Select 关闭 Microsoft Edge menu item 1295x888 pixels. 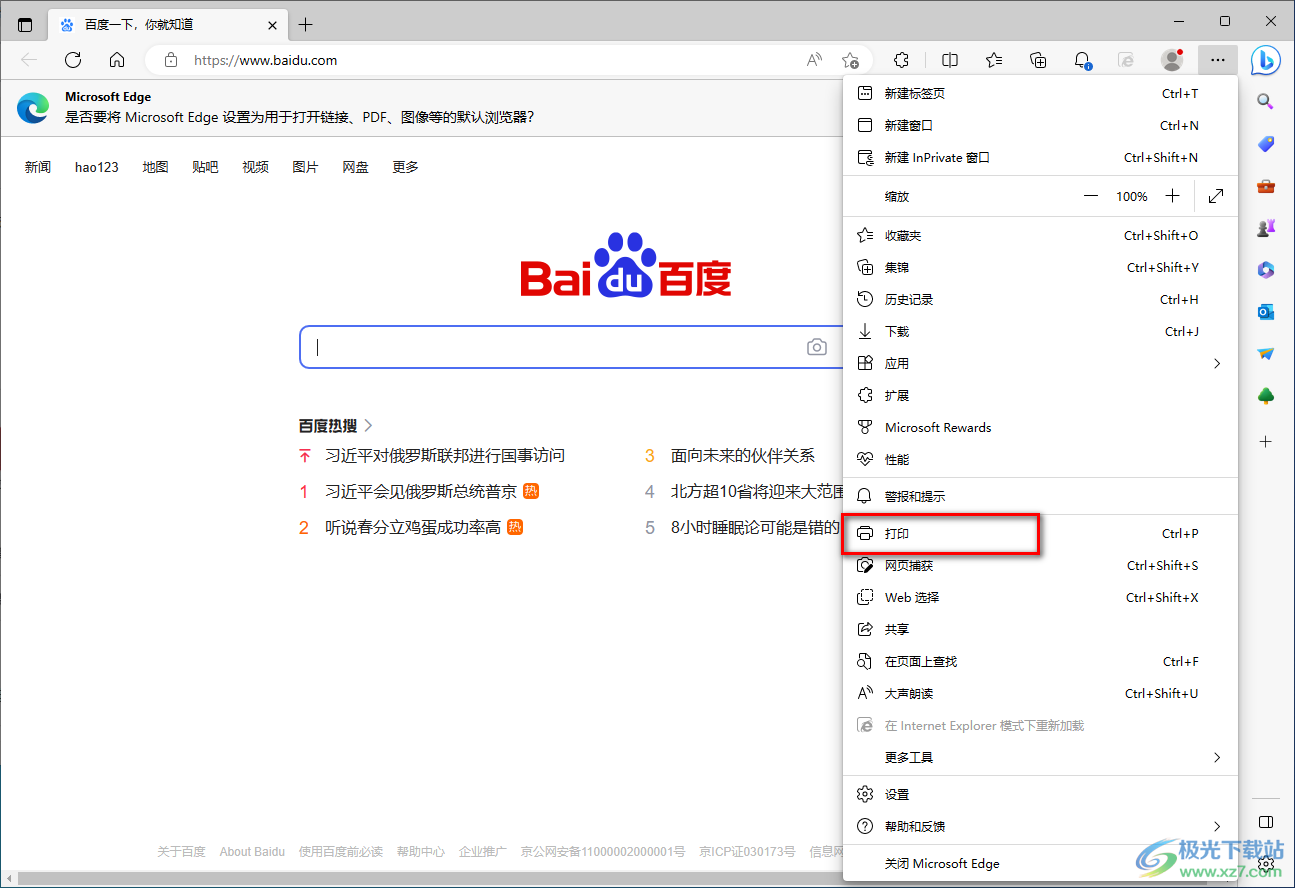[x=1040, y=863]
